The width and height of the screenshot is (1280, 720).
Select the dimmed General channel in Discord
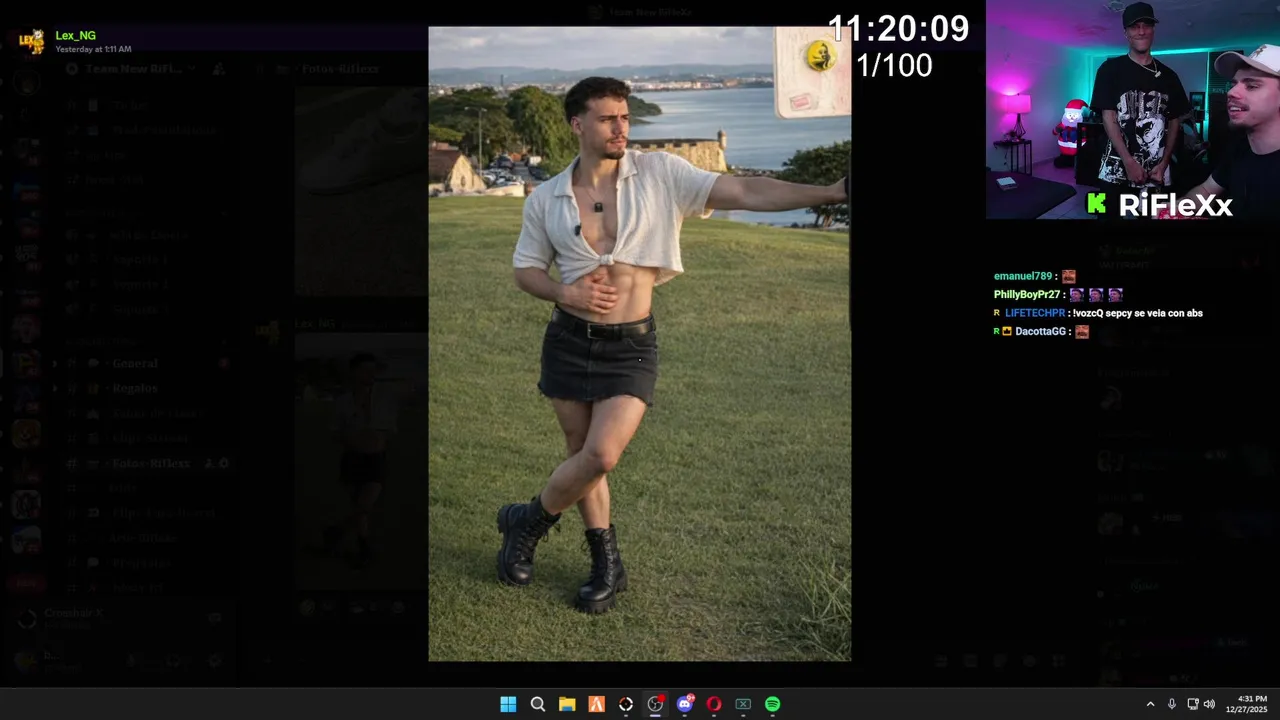point(135,363)
